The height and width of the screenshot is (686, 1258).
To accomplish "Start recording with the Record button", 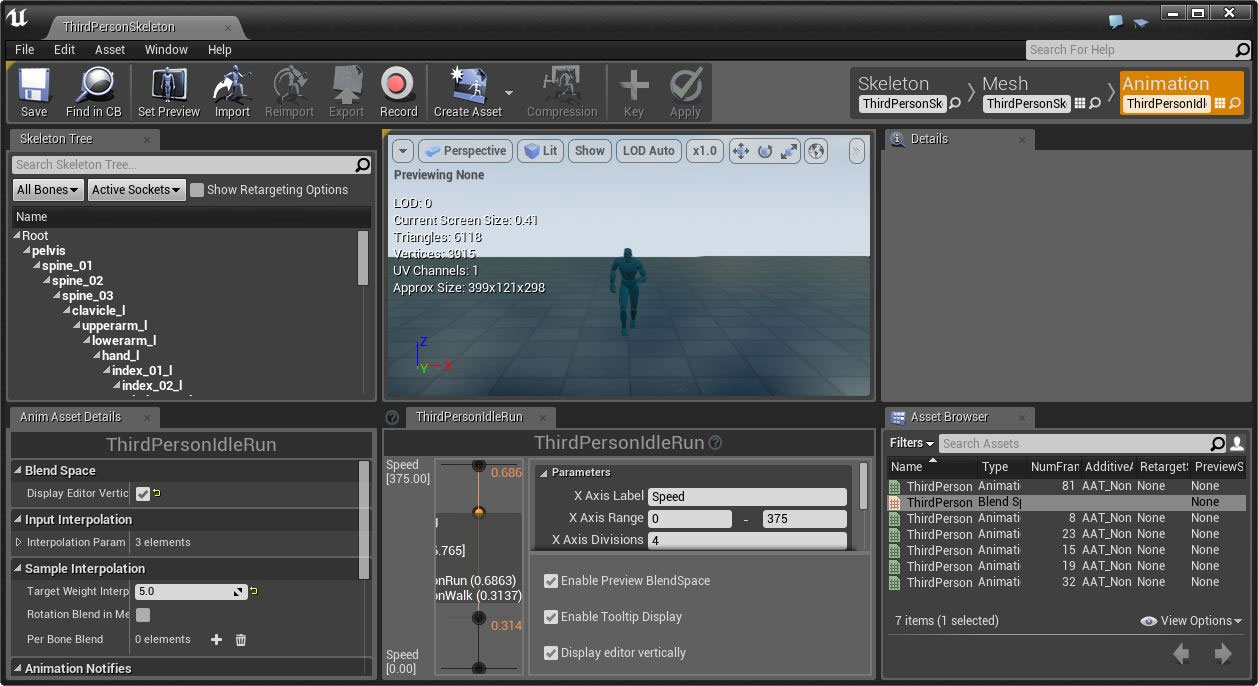I will tap(398, 92).
